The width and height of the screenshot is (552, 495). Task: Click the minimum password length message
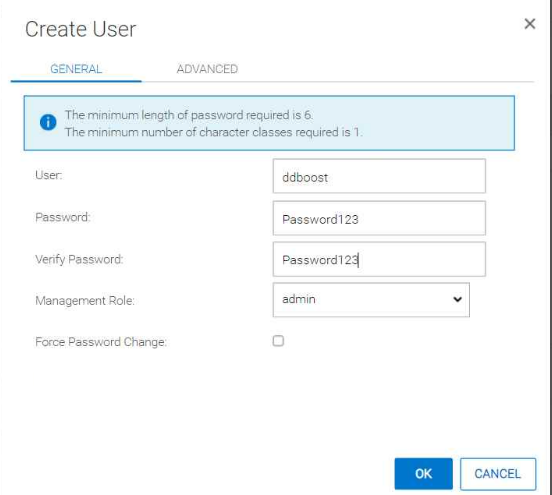(x=189, y=115)
